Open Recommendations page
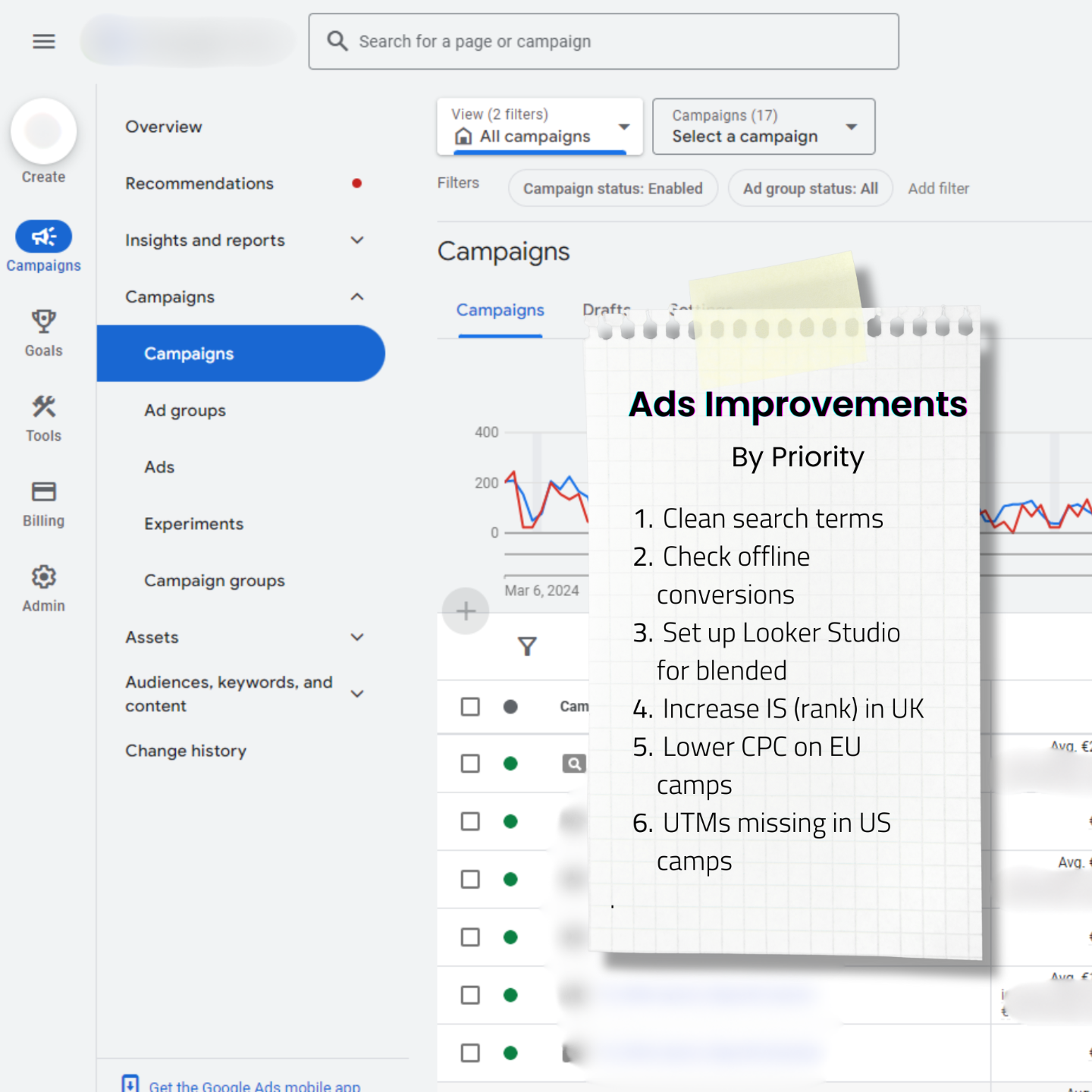The width and height of the screenshot is (1092, 1092). point(199,184)
